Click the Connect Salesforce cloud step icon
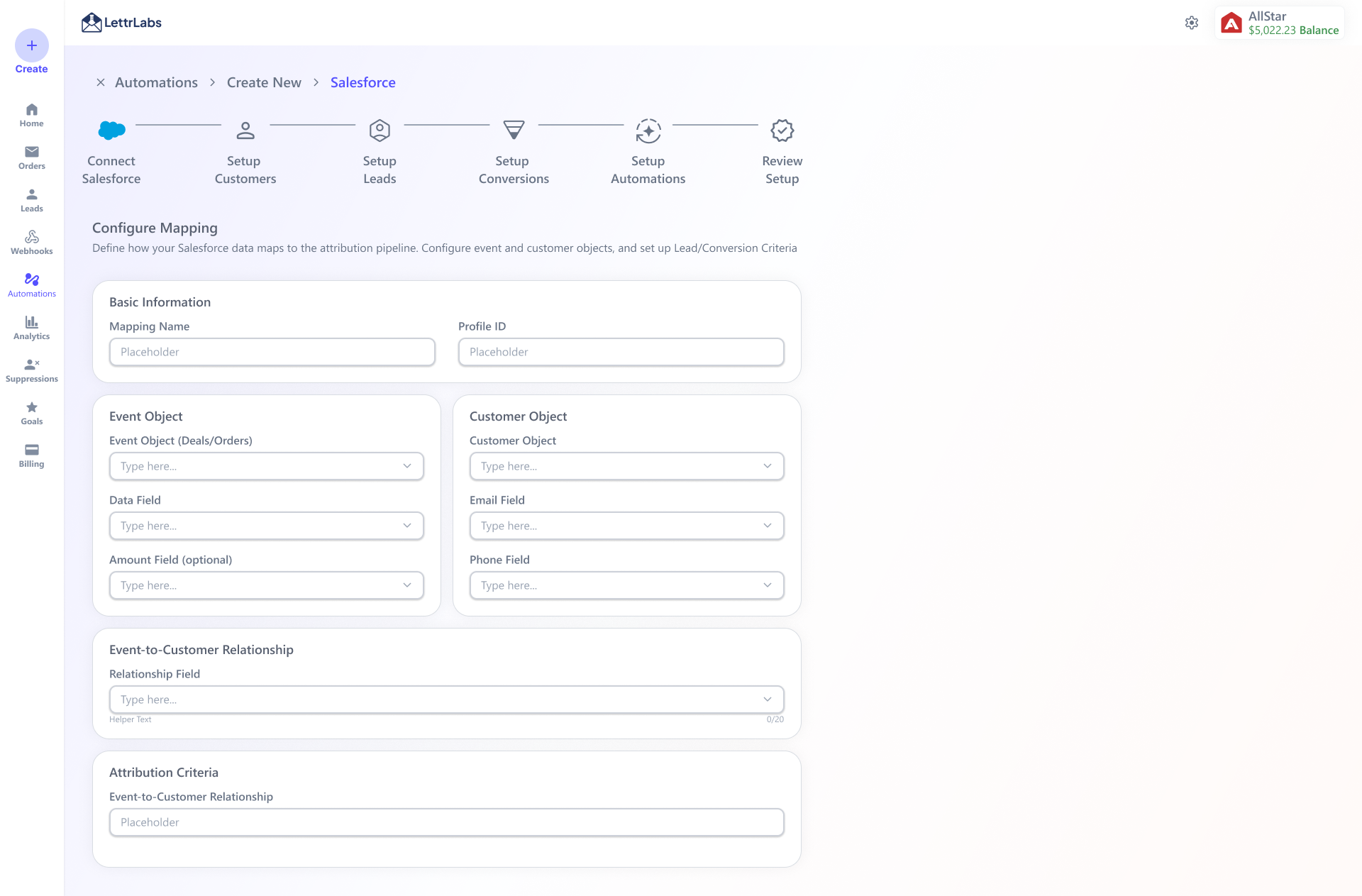Screen dimensions: 1362x896 click(111, 131)
